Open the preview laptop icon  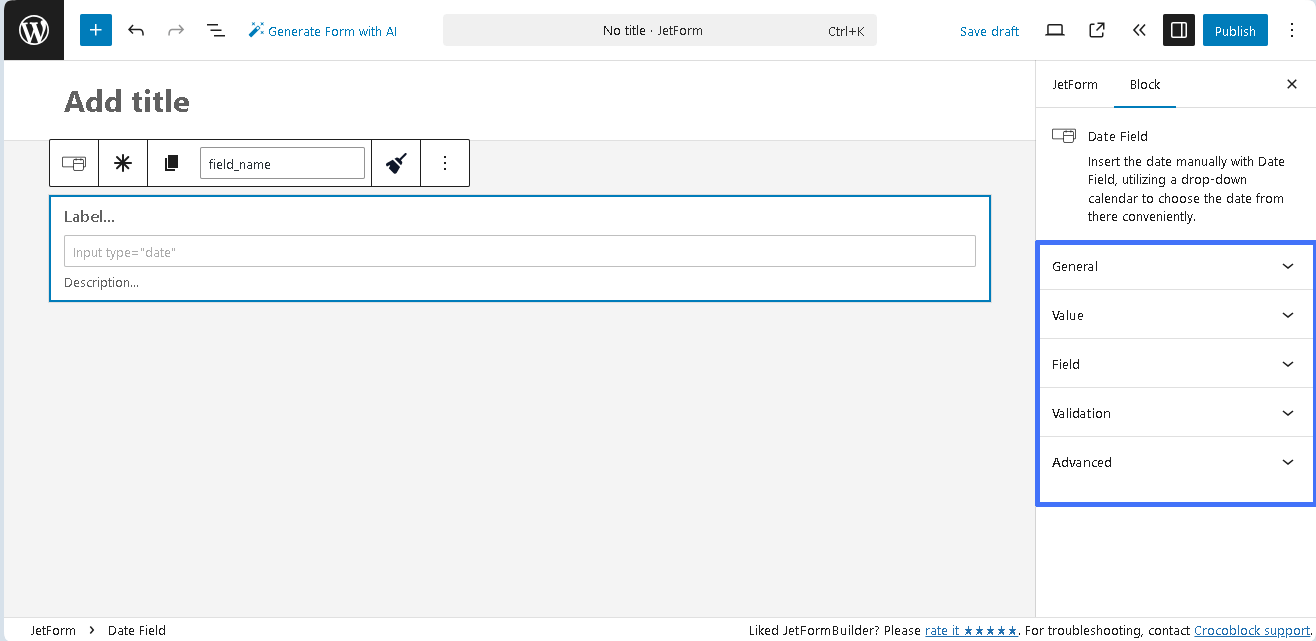tap(1054, 30)
